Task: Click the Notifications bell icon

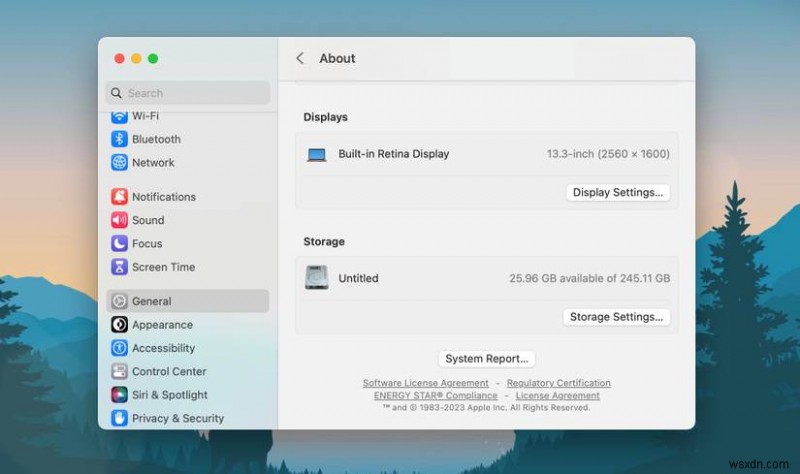Action: click(119, 196)
